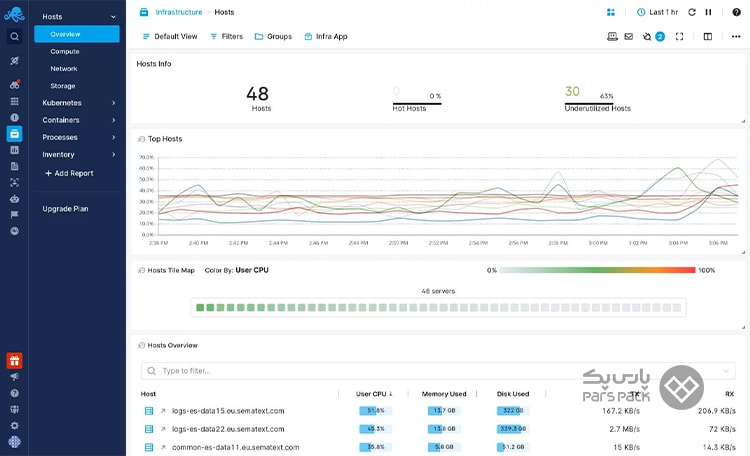Open the Filters button
The height and width of the screenshot is (456, 750).
pyautogui.click(x=227, y=36)
